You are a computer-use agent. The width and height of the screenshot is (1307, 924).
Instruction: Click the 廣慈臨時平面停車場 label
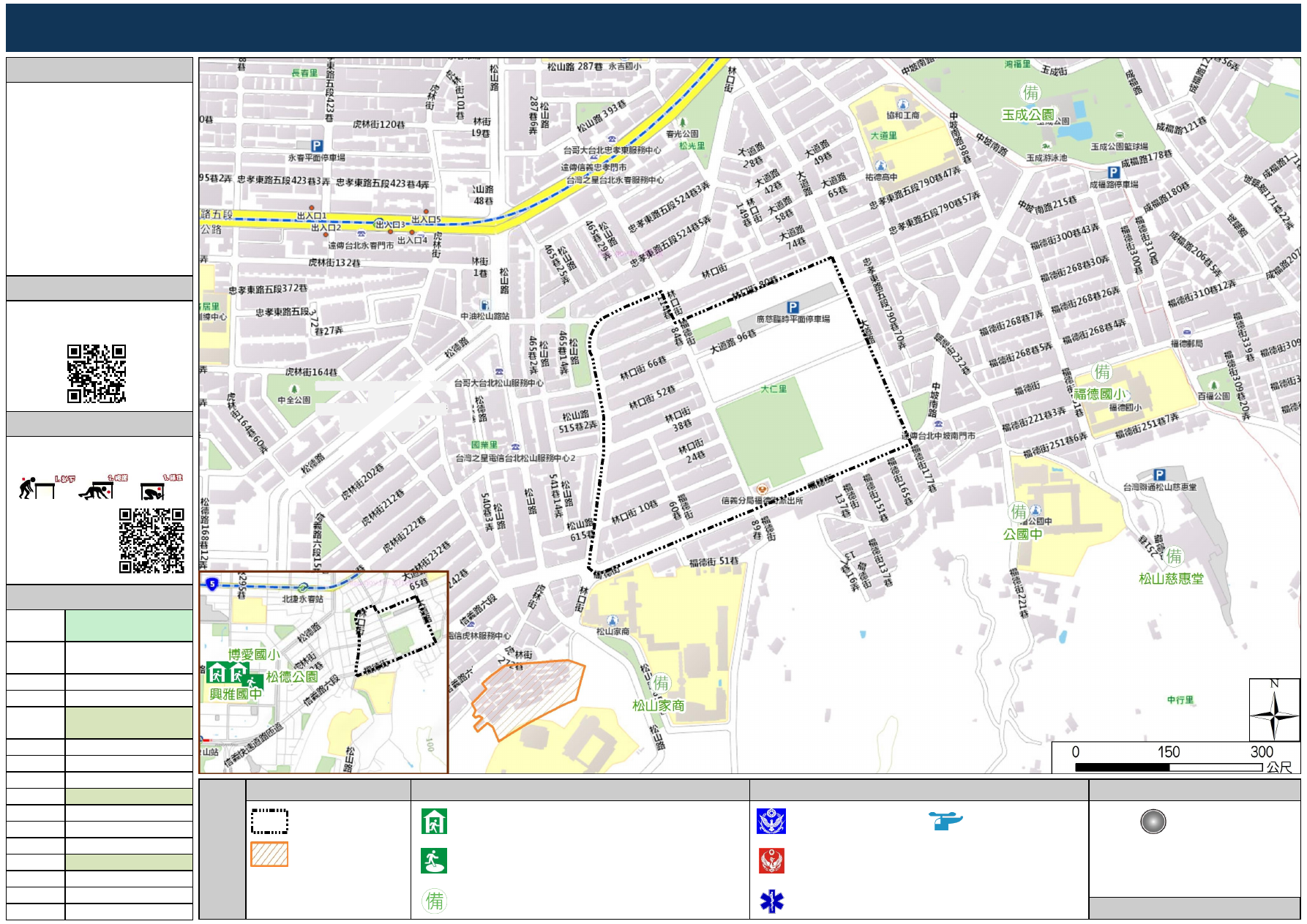tap(793, 319)
